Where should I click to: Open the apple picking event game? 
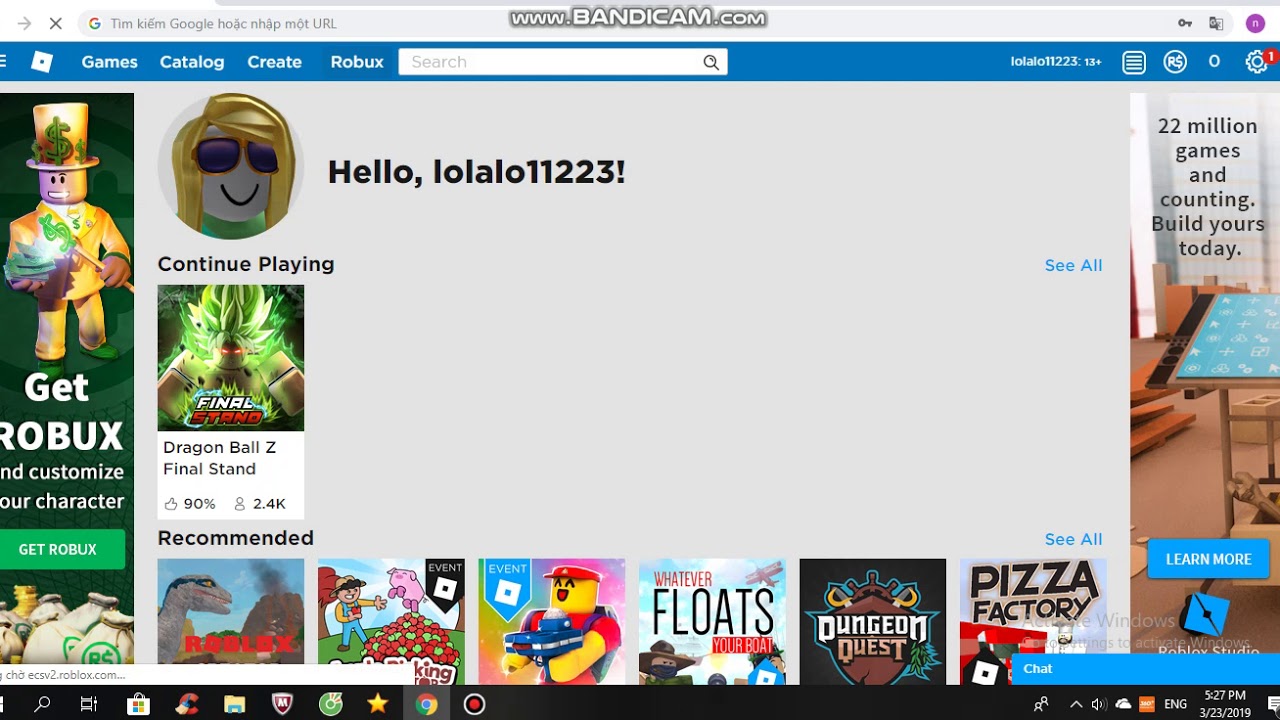391,621
